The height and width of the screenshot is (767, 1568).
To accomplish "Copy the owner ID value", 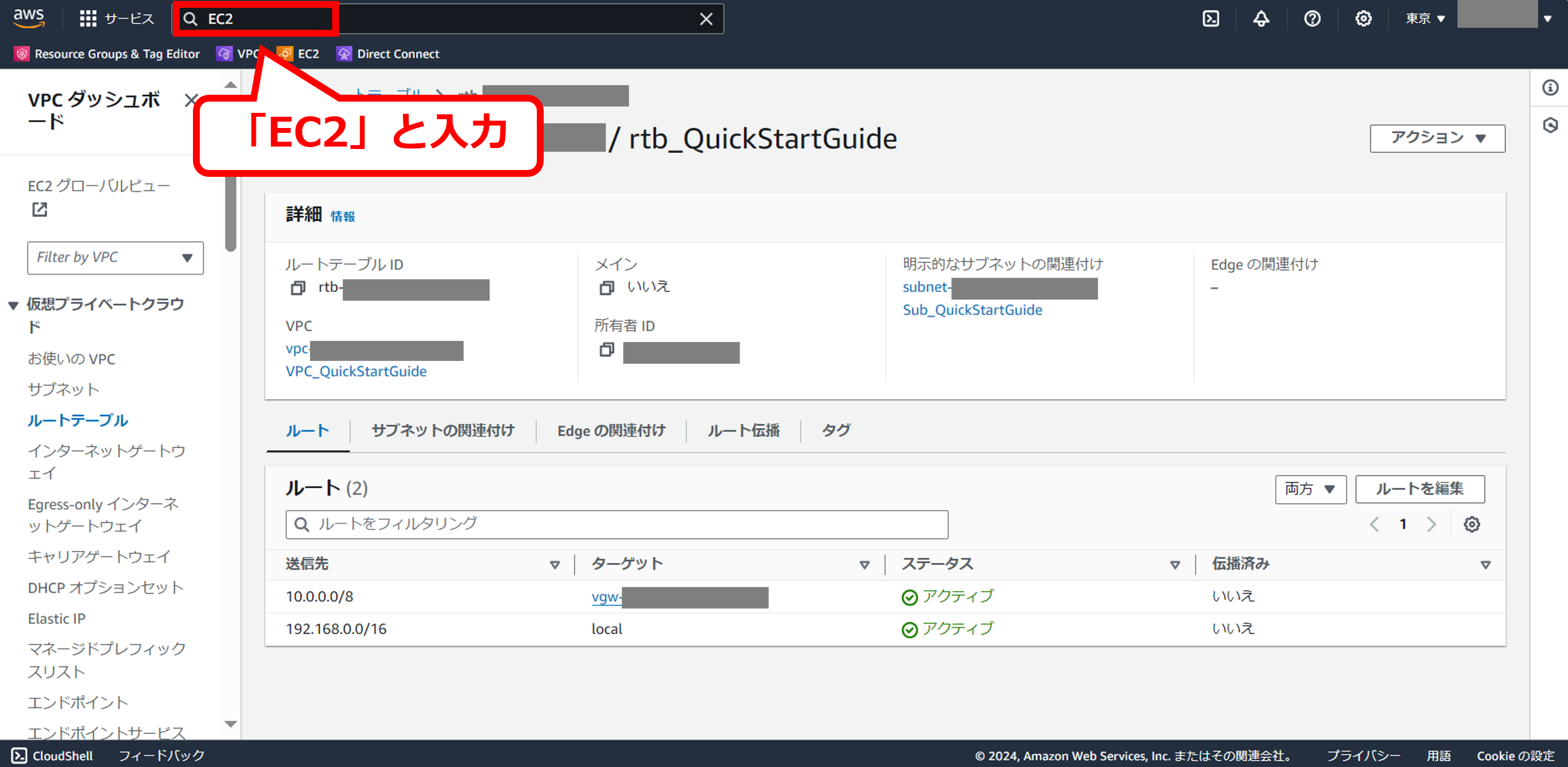I will pyautogui.click(x=606, y=350).
